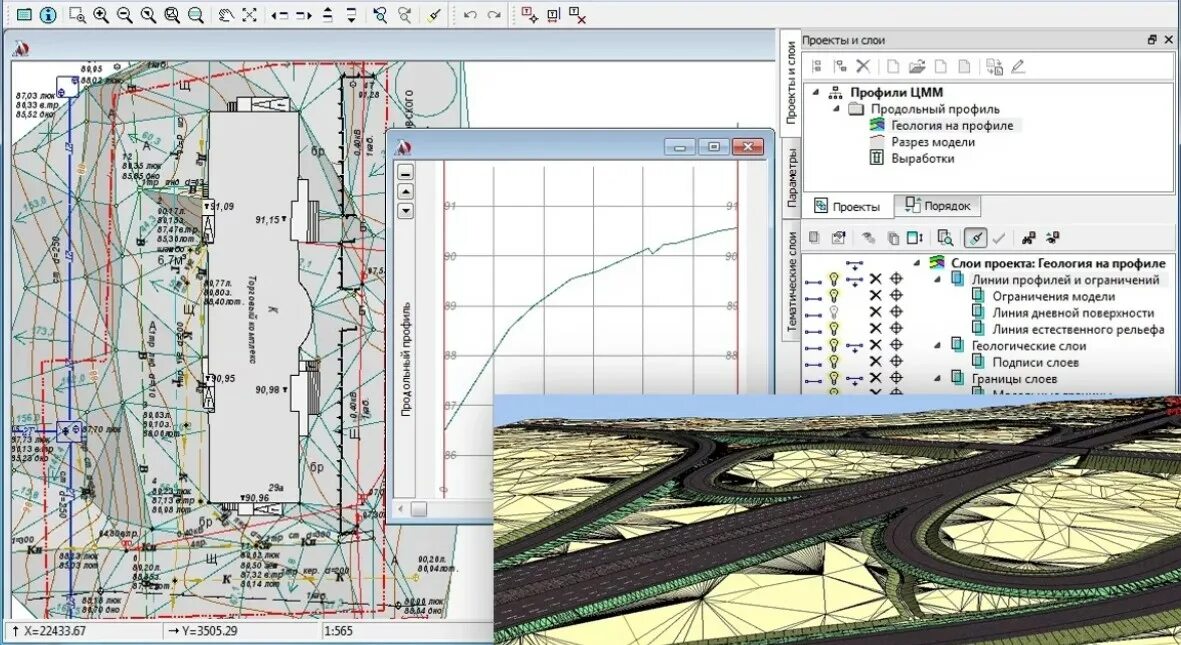The height and width of the screenshot is (645, 1181).
Task: Click the scale value 1:565 in status bar
Action: [x=338, y=631]
